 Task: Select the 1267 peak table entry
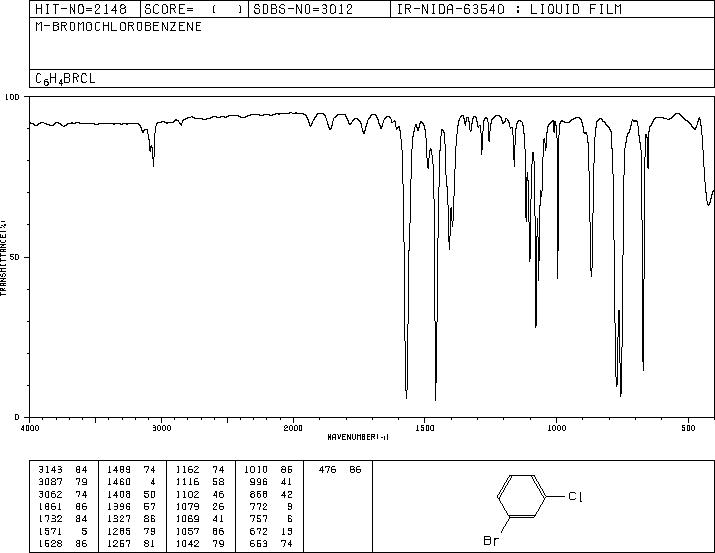(x=131, y=544)
